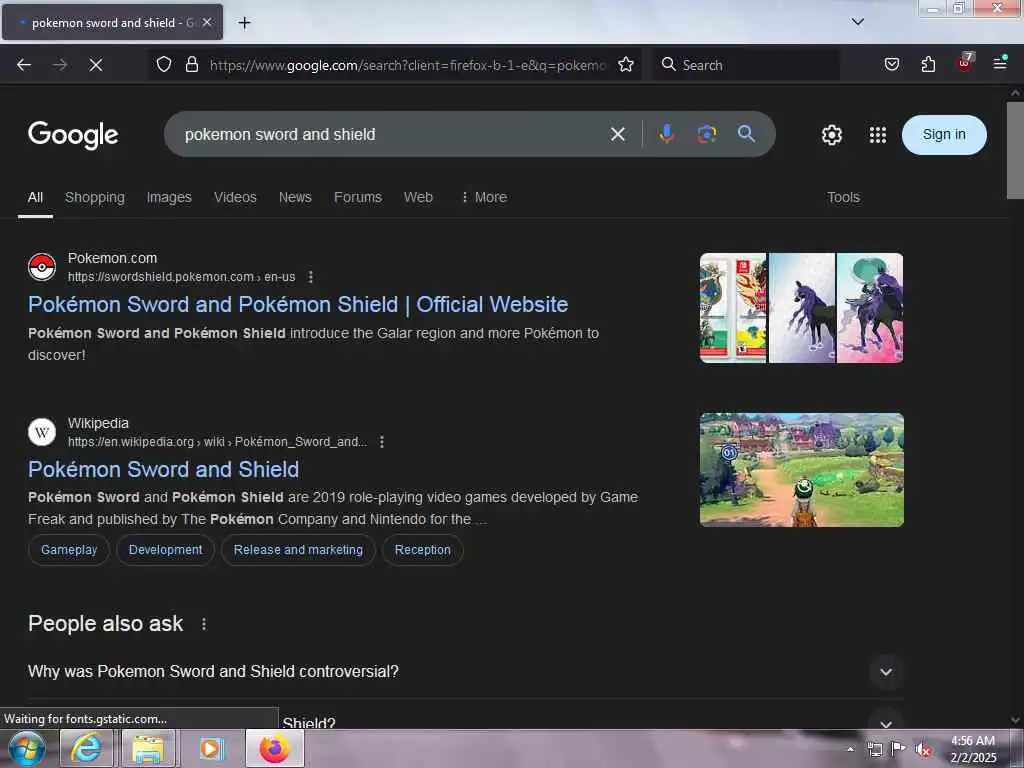Open Pokémon Sword and Shield Official Website link

[x=298, y=304]
